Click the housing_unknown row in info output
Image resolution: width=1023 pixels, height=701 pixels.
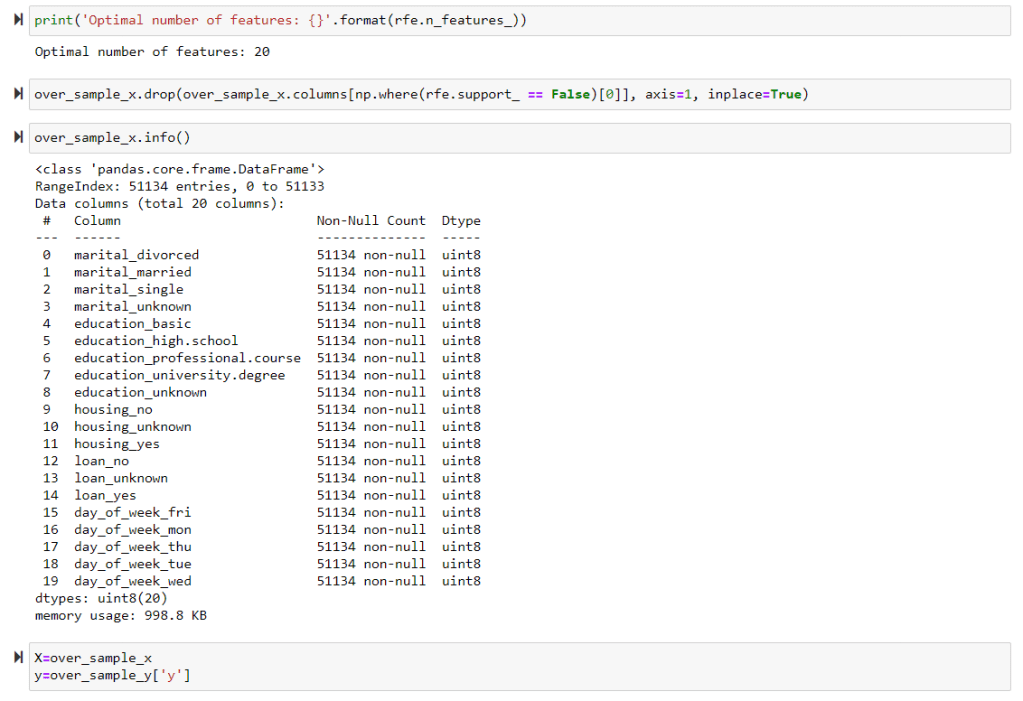132,427
